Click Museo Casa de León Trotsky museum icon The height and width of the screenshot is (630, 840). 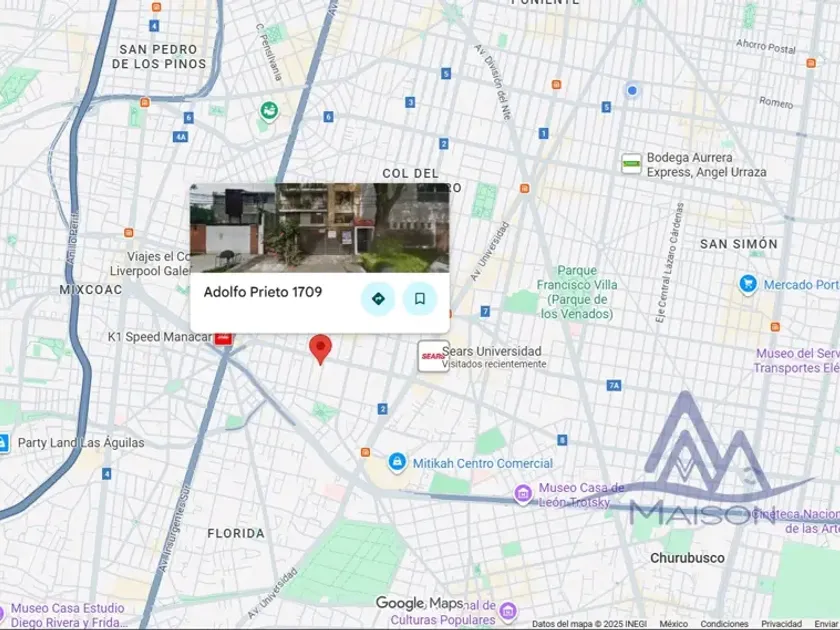click(x=523, y=493)
